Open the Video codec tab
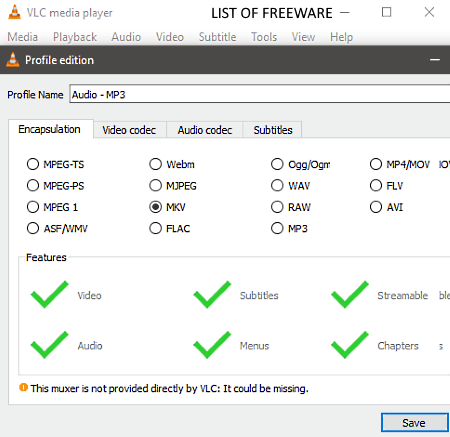This screenshot has width=450, height=437. click(x=129, y=130)
